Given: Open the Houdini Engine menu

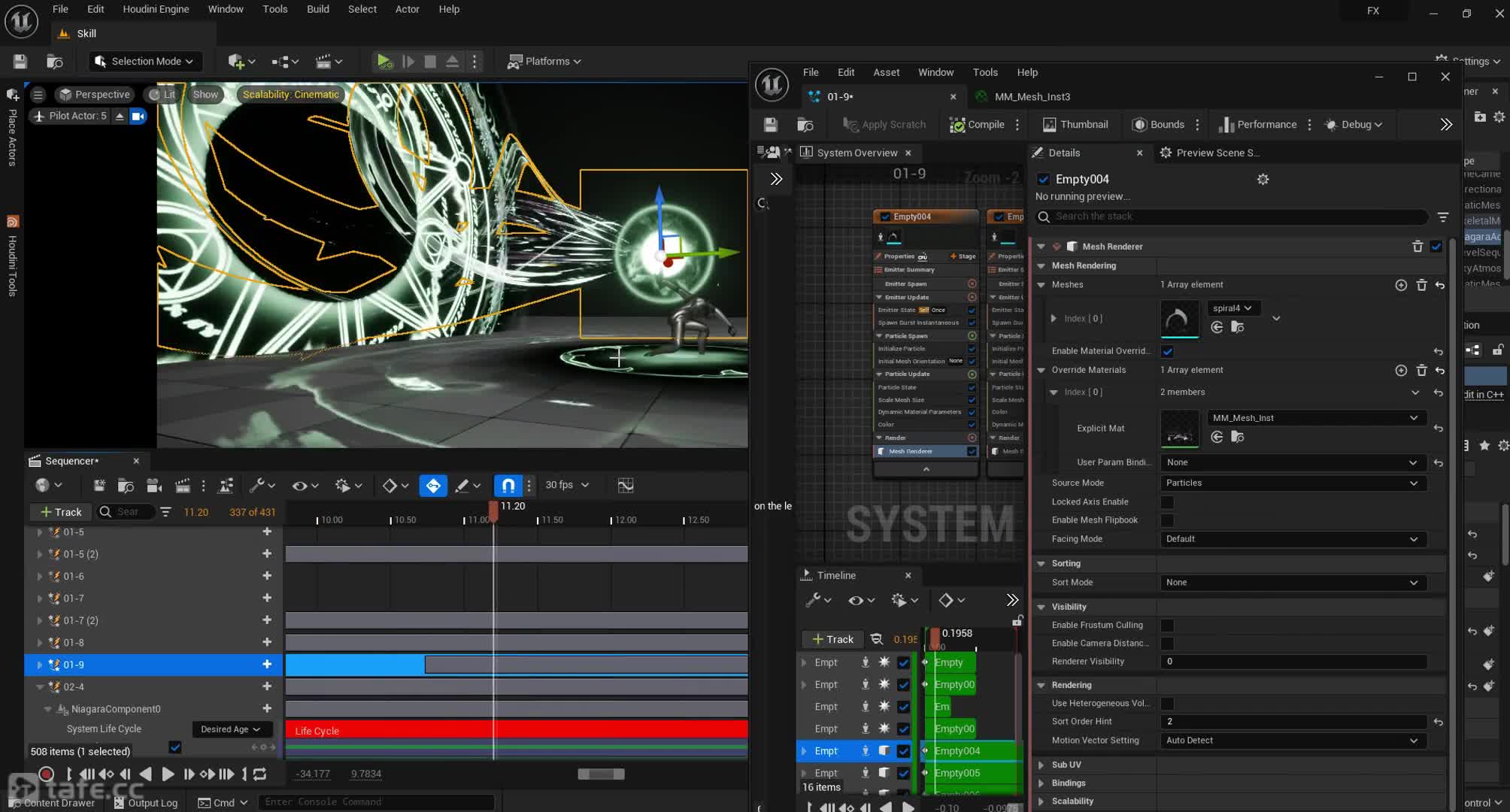Looking at the screenshot, I should pyautogui.click(x=156, y=9).
